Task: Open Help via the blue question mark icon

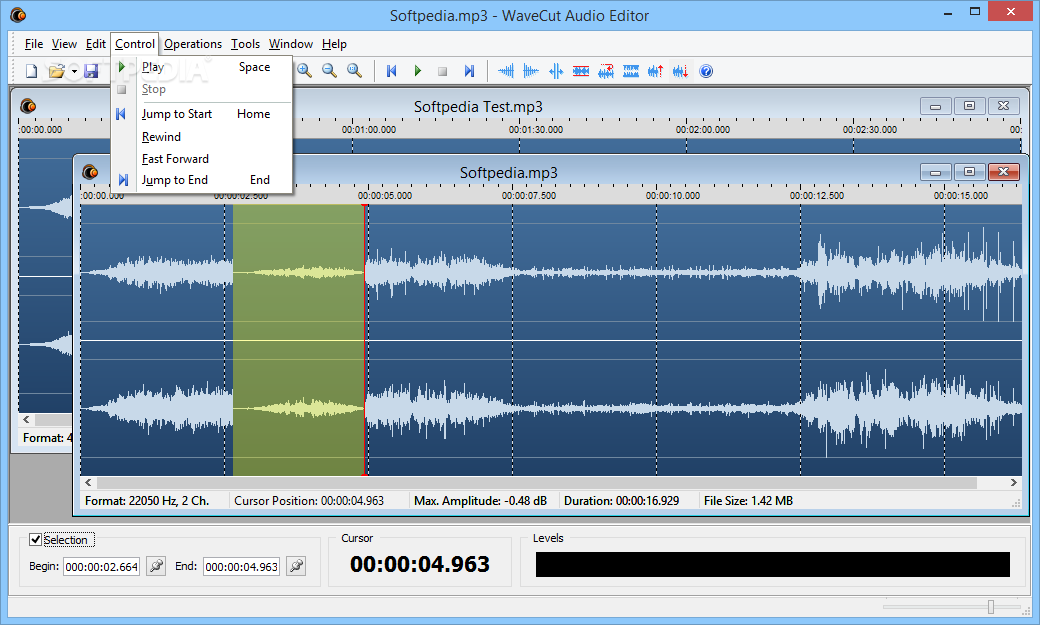Action: click(x=706, y=71)
